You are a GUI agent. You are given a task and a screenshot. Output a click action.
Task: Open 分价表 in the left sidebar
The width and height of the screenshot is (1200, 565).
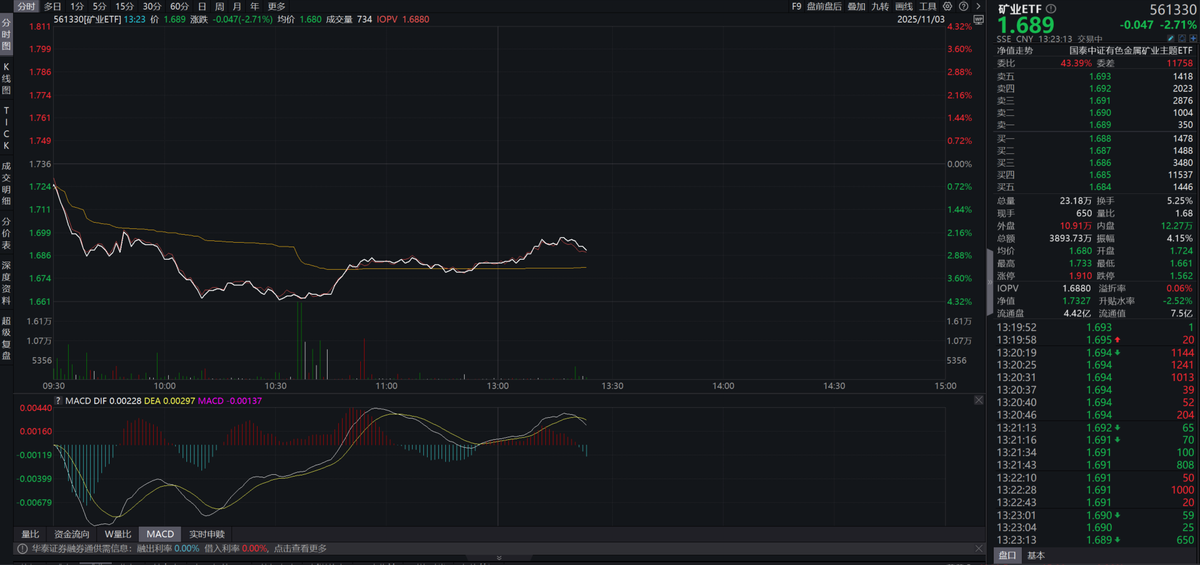click(6, 232)
